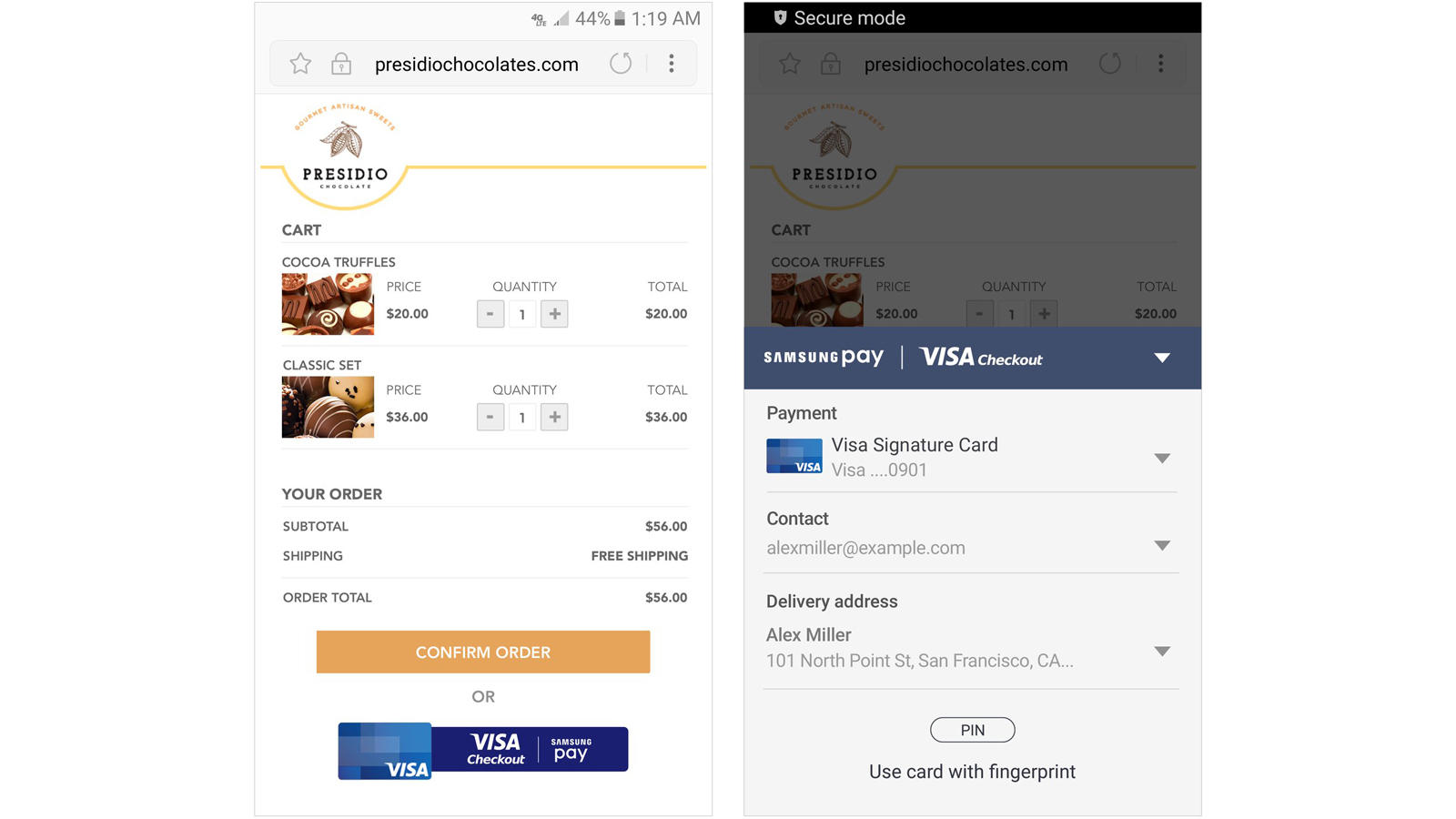
Task: Tap the bookmark star in left browser
Action: (300, 64)
